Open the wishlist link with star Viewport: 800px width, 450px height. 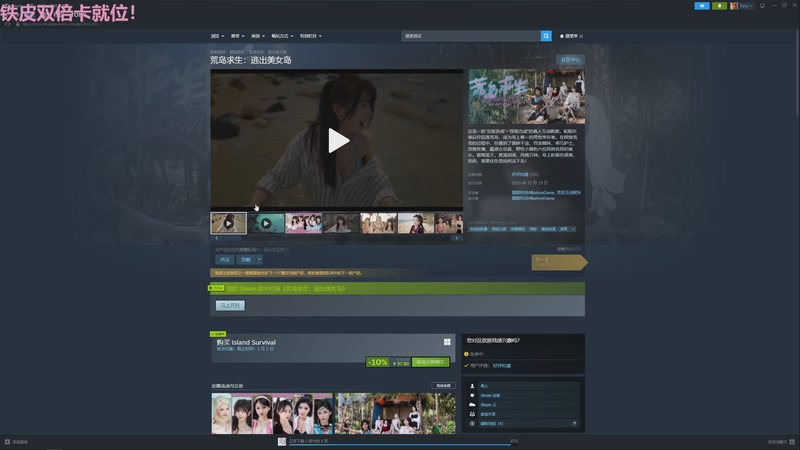[571, 36]
